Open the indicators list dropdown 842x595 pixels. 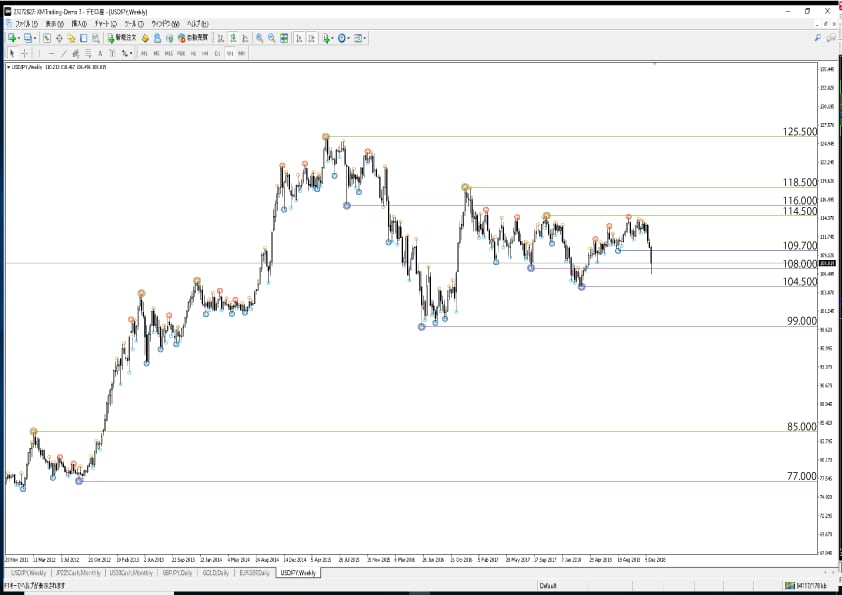(328, 38)
